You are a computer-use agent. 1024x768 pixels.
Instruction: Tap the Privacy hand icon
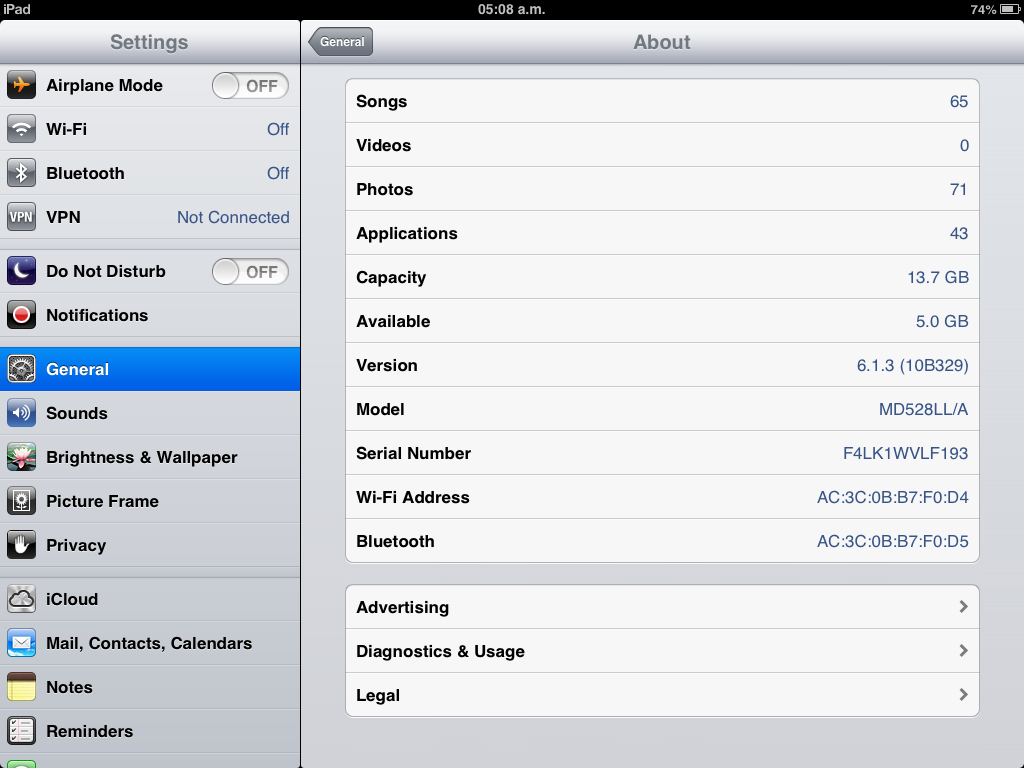[x=22, y=545]
